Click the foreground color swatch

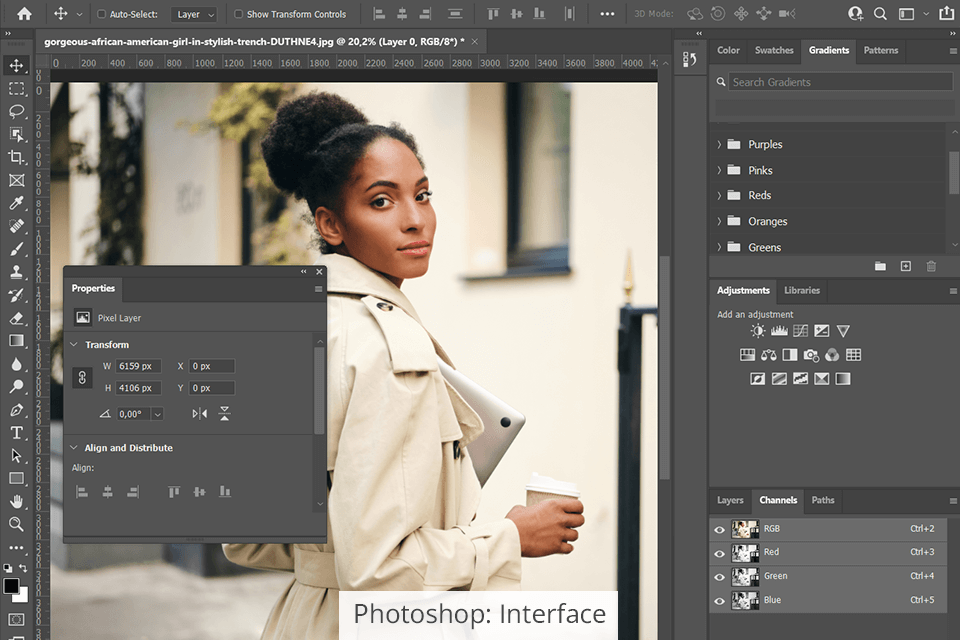pos(11,586)
